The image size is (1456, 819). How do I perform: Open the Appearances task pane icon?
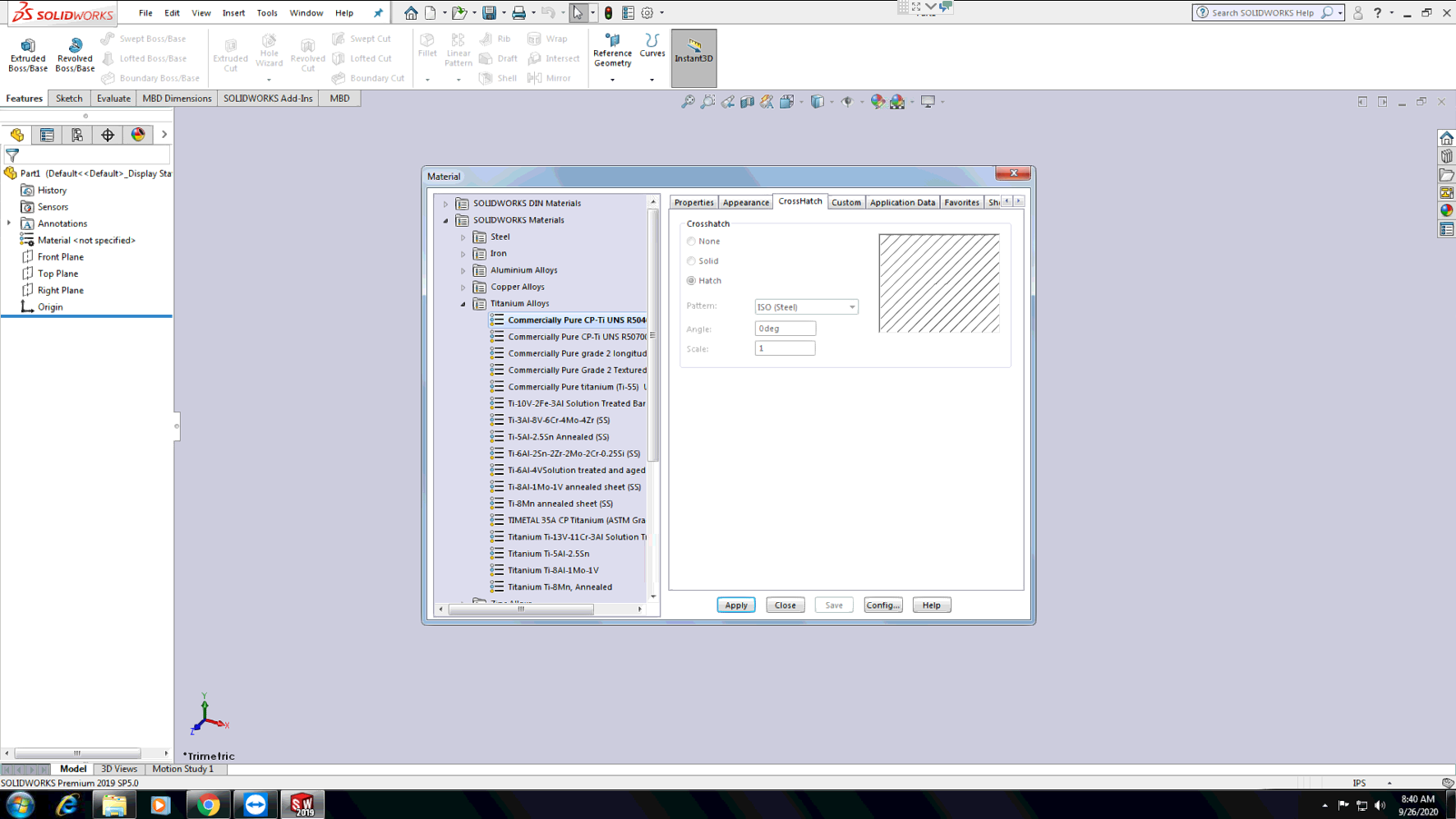(x=1447, y=211)
